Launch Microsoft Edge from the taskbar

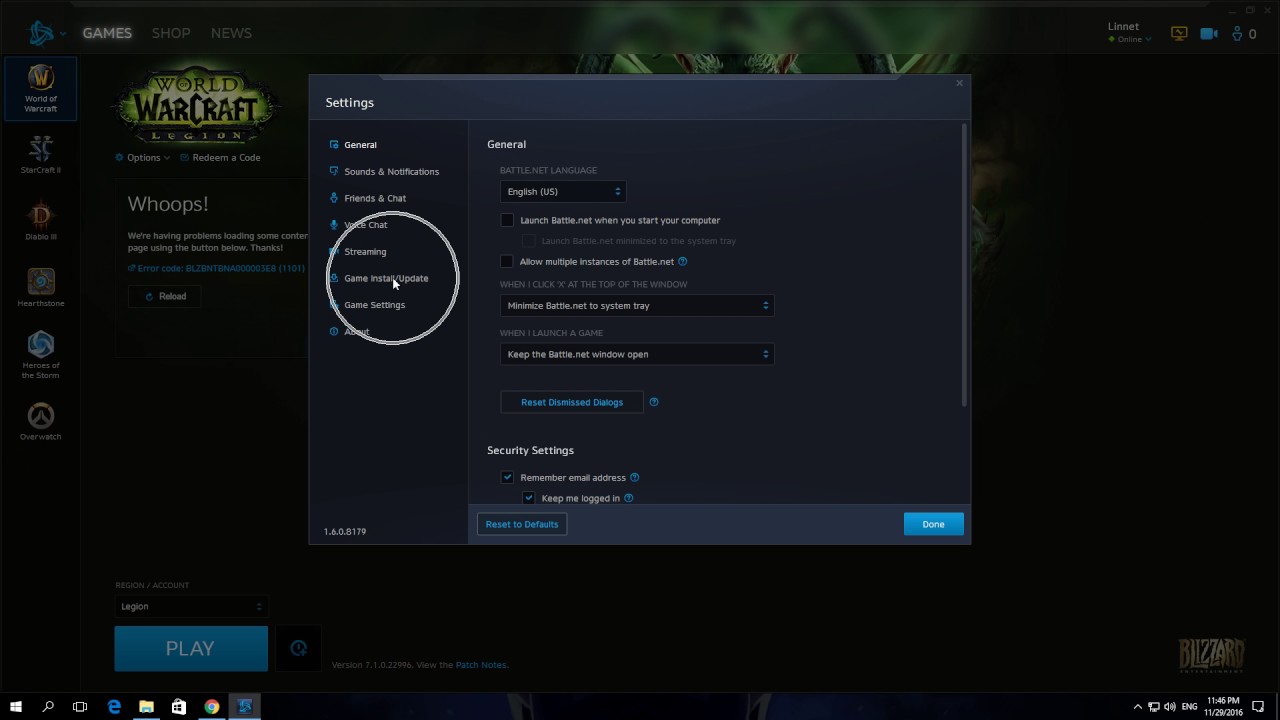pyautogui.click(x=114, y=706)
